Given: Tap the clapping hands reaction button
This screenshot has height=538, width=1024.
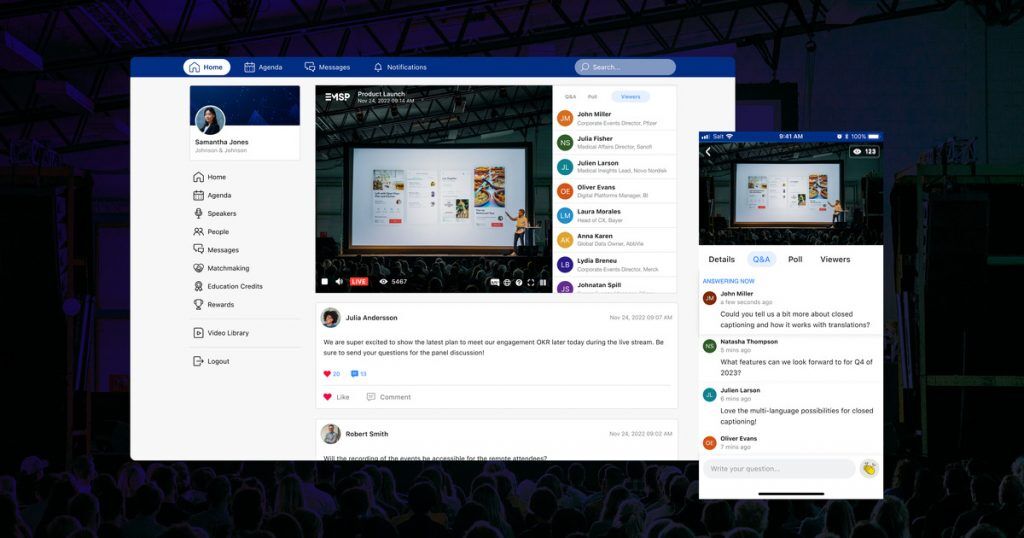Looking at the screenshot, I should click(869, 469).
